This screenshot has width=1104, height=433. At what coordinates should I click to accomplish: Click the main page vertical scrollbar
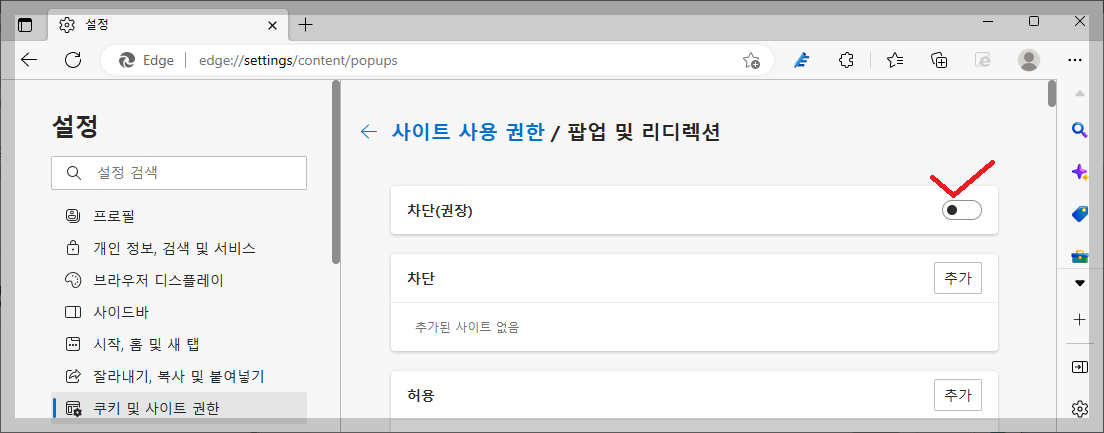pos(1052,94)
